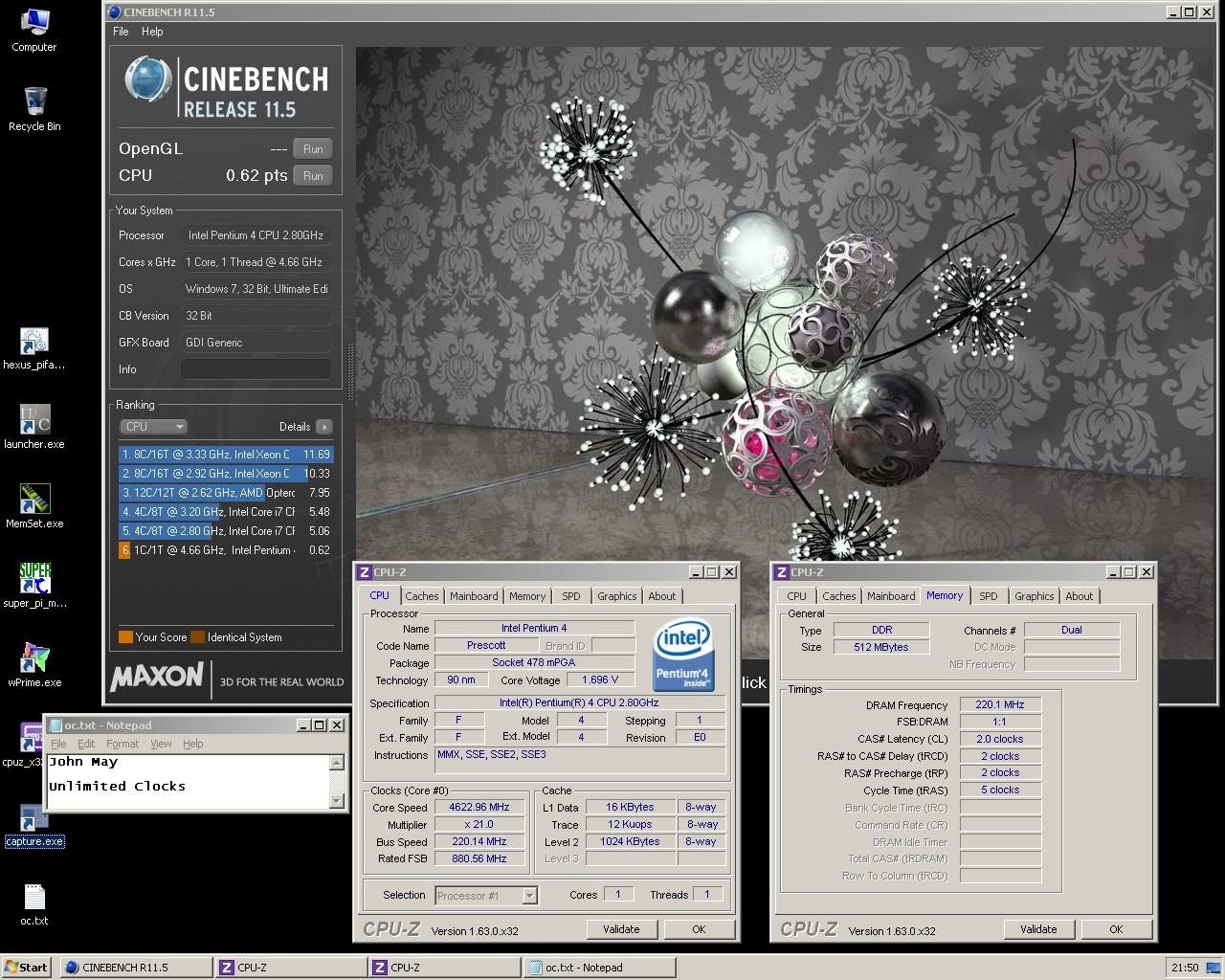Click the Intel Pentium 4 inside logo

coord(682,657)
